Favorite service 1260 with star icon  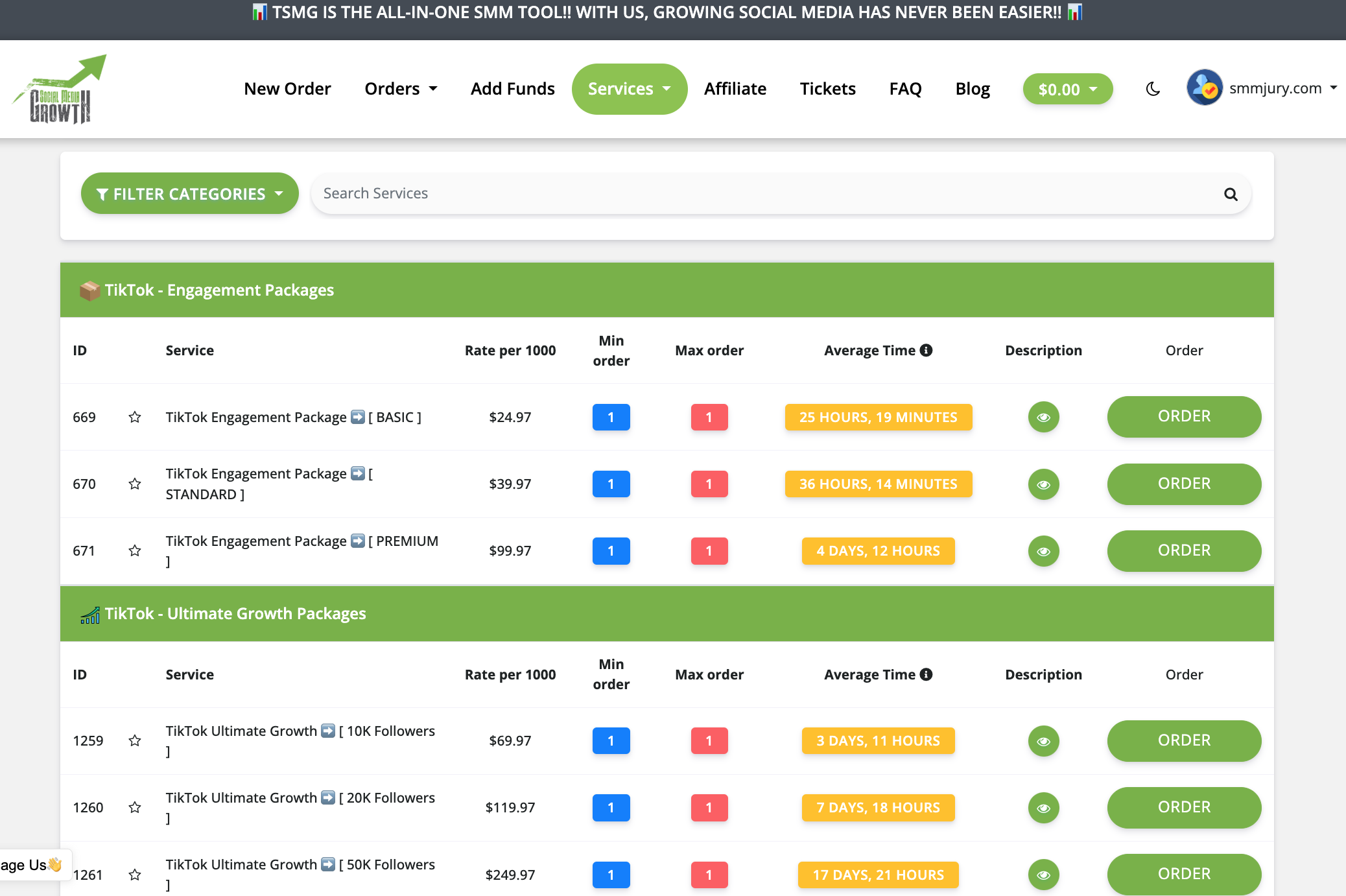(x=135, y=807)
